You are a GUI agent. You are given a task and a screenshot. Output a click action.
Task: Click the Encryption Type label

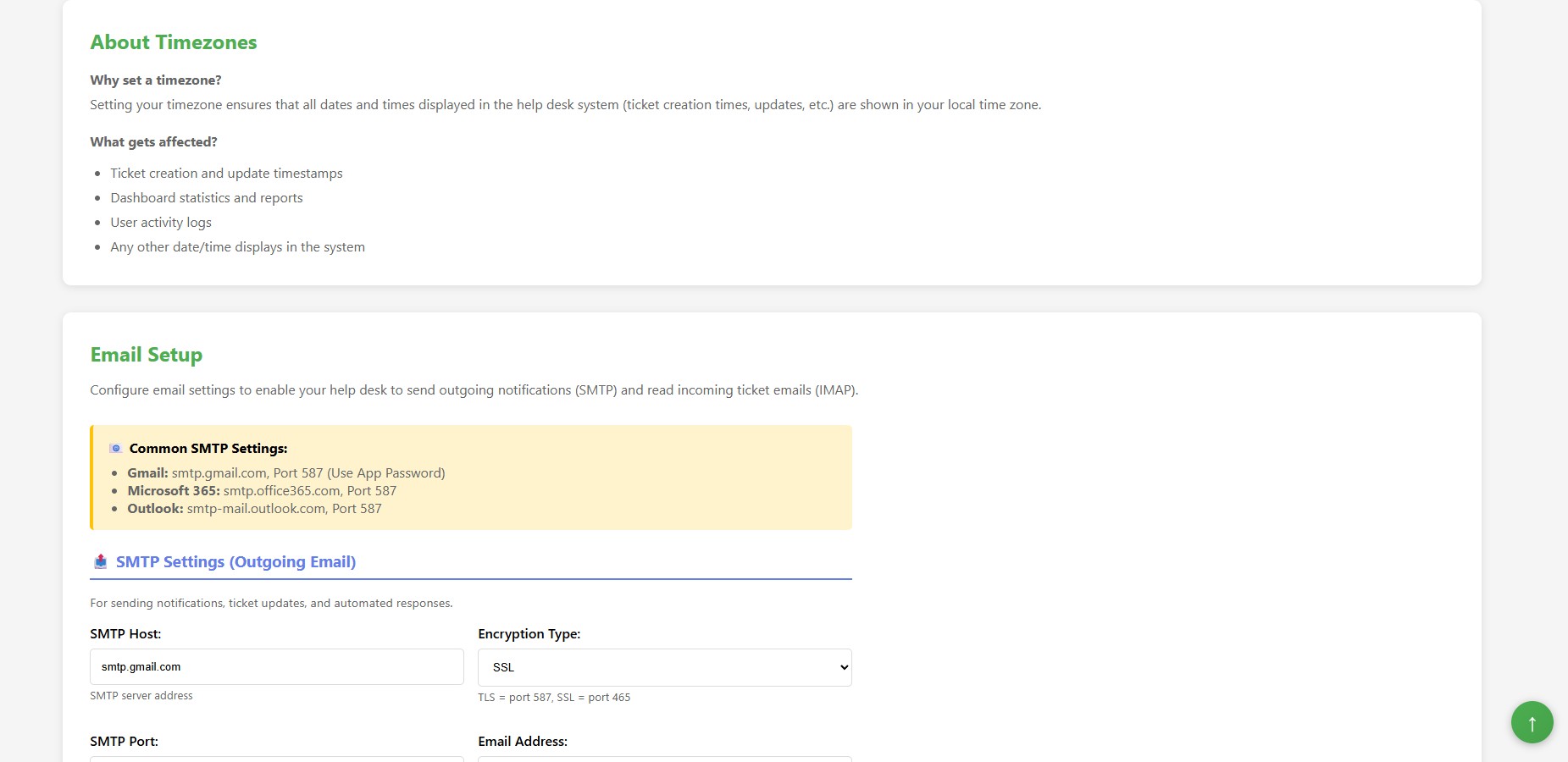click(529, 633)
